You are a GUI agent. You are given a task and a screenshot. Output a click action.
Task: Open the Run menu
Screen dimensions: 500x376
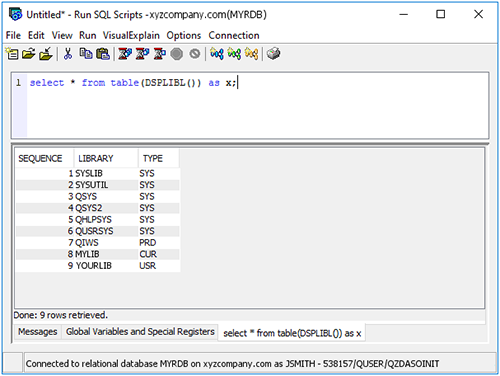click(88, 35)
